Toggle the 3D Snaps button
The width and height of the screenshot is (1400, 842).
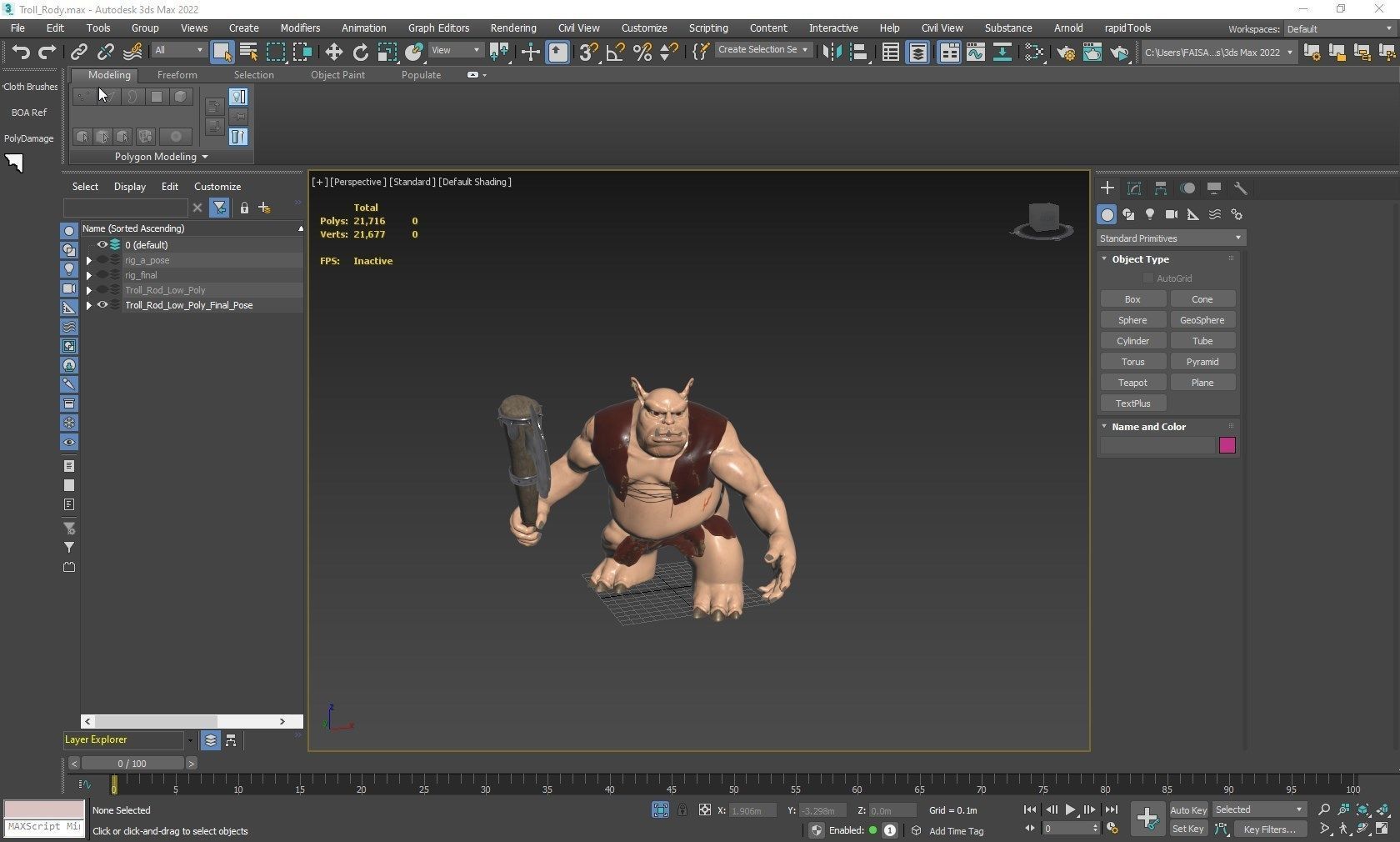click(588, 52)
